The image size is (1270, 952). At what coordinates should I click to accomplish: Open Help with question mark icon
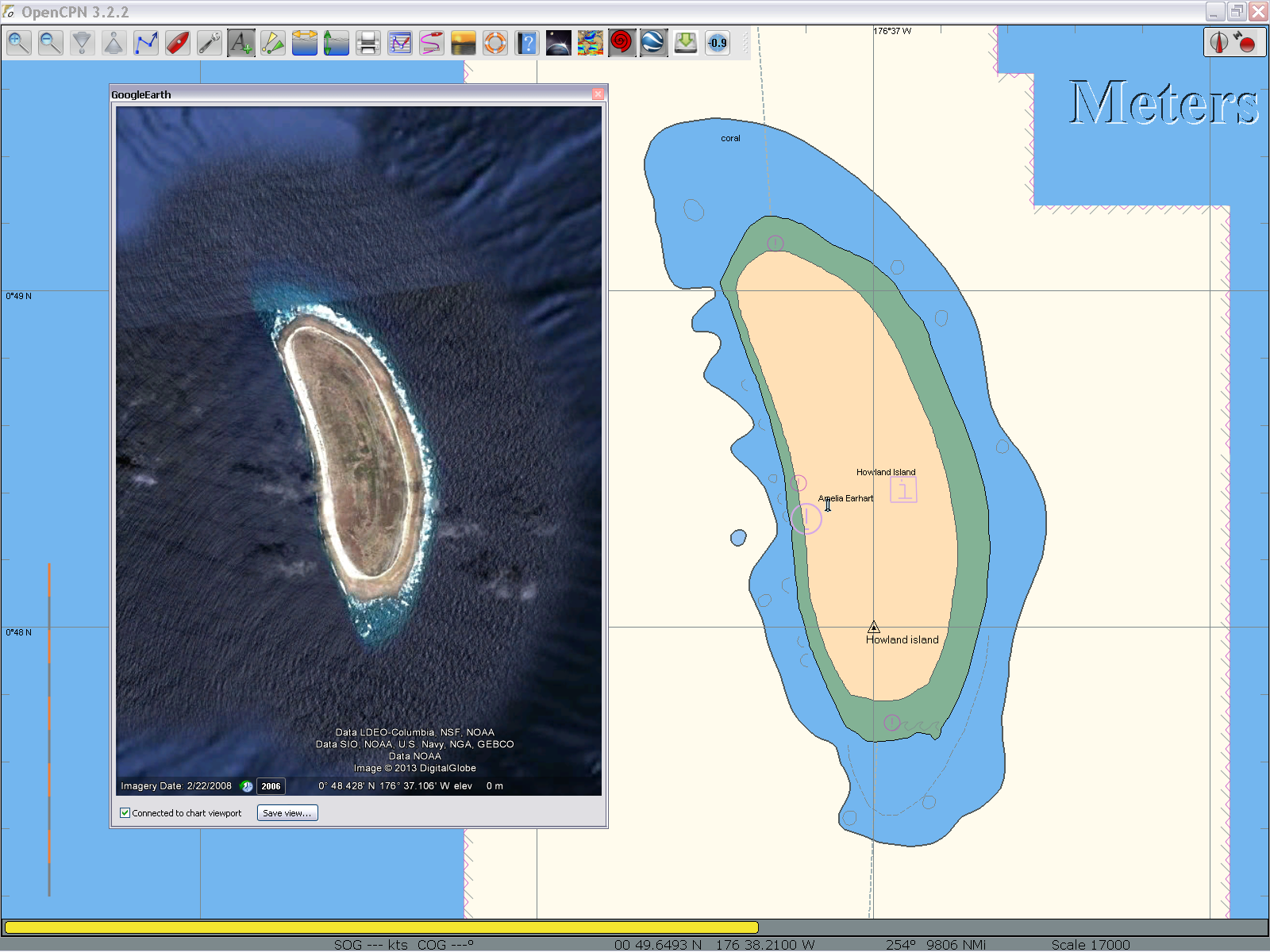tap(527, 43)
